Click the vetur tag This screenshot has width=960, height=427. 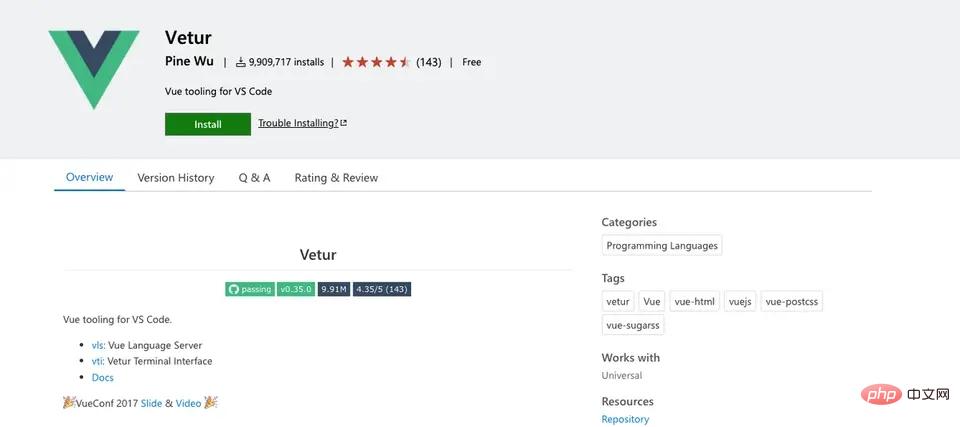pos(618,302)
